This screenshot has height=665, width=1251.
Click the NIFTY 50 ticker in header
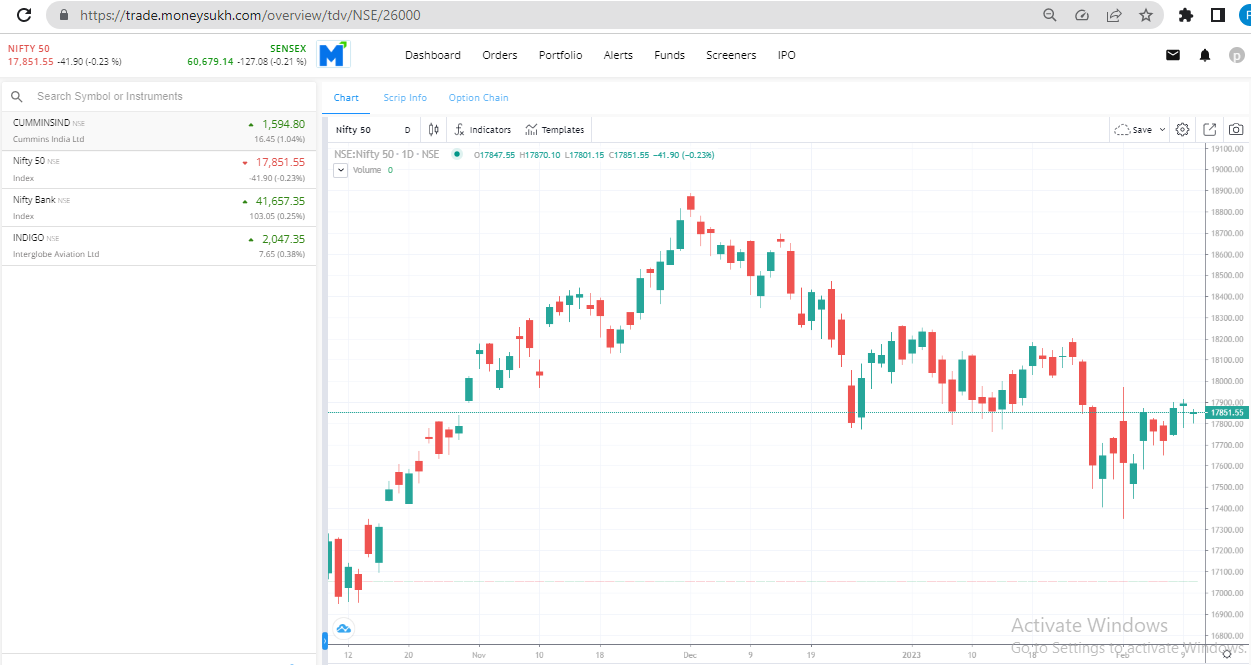(65, 55)
